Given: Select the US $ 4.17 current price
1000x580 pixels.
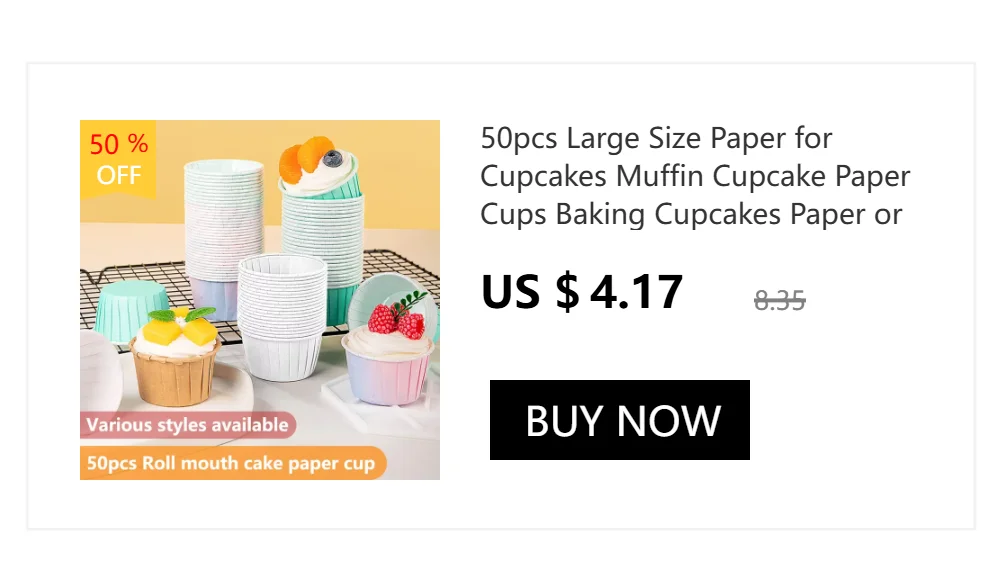Looking at the screenshot, I should [582, 292].
